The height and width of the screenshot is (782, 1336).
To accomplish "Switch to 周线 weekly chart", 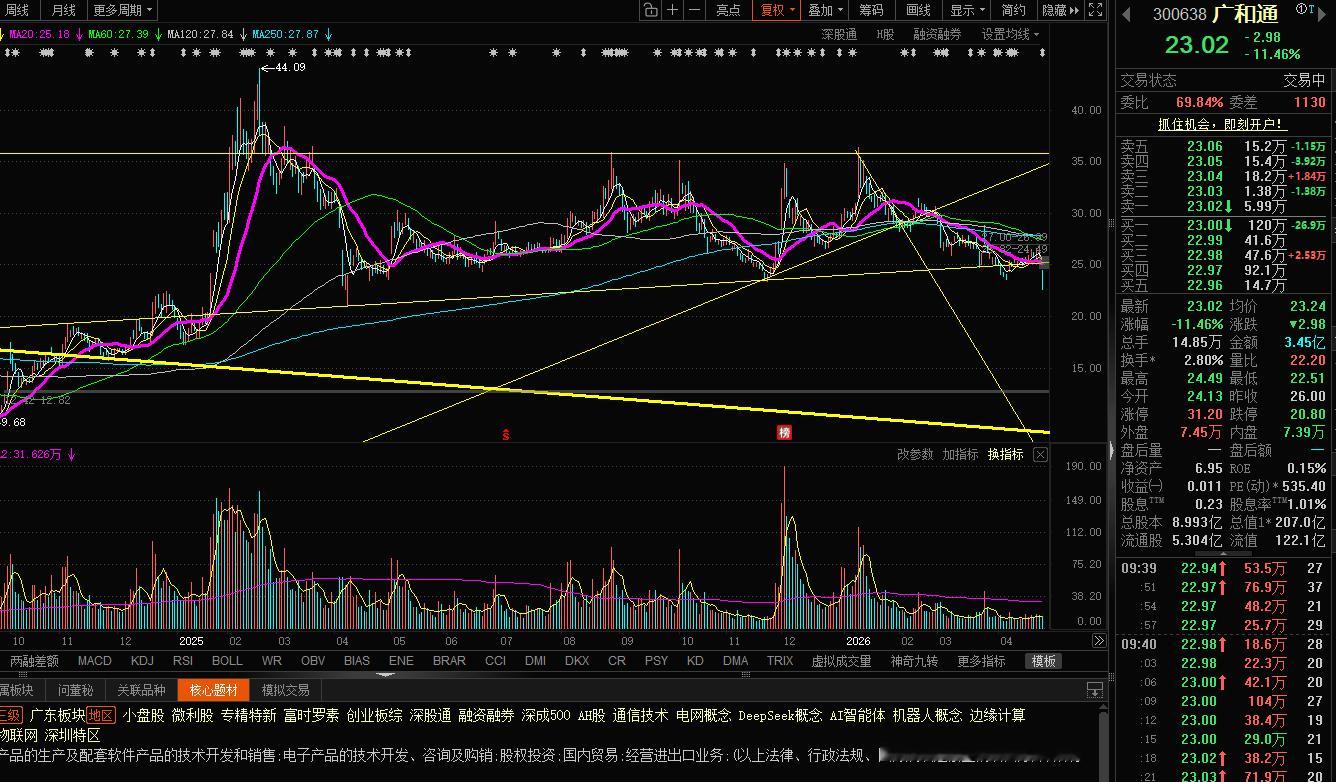I will 17,10.
